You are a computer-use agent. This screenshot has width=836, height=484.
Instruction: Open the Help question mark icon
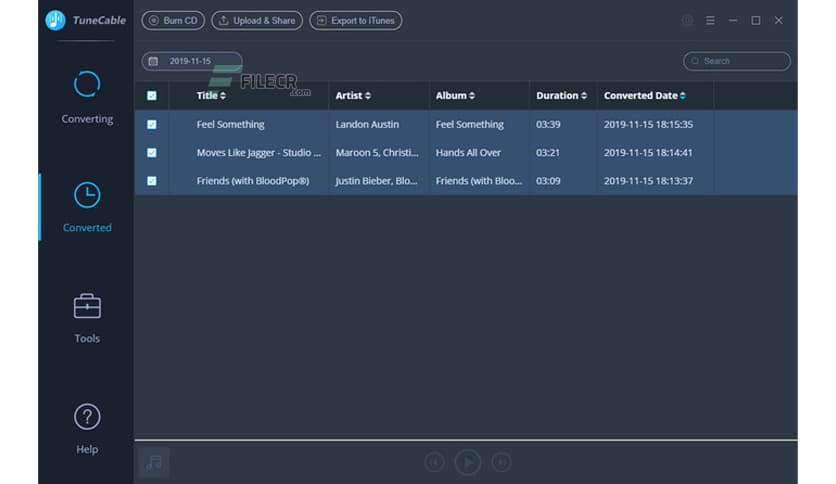coord(87,417)
